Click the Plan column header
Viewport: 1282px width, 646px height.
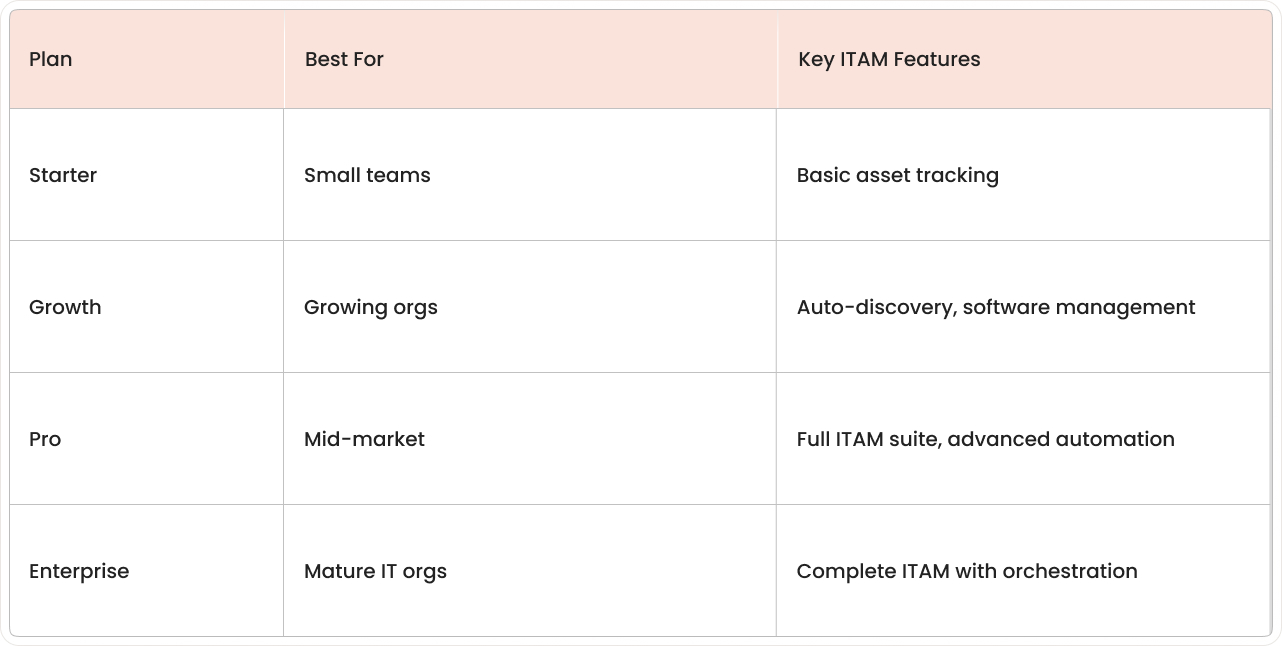(x=147, y=59)
